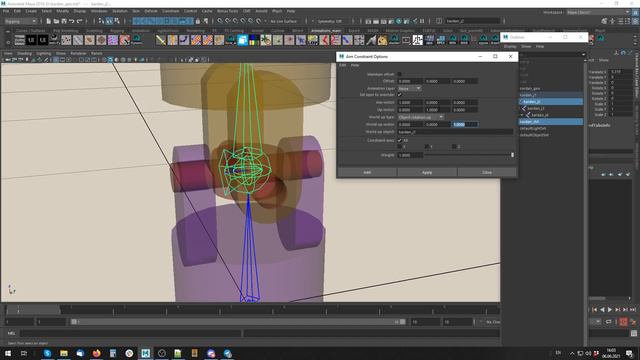
Task: Select by hierarchy mode icon
Action: [101, 21]
